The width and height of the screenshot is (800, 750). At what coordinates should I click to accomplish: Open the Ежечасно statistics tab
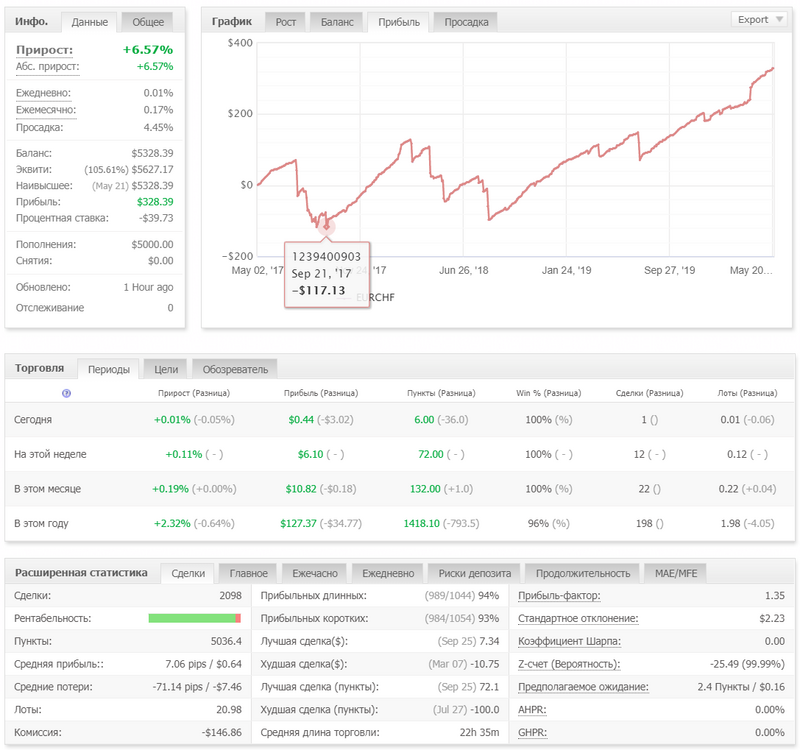click(315, 573)
